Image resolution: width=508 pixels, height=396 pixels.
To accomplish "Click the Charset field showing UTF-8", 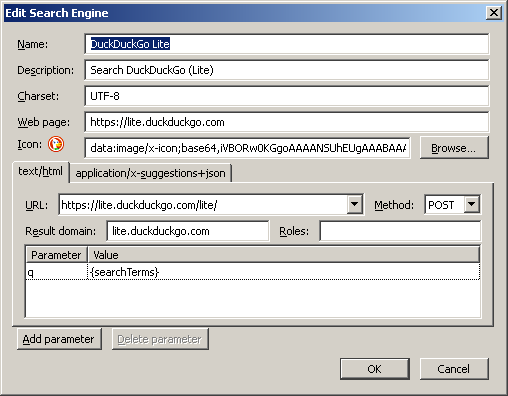I will tap(287, 96).
